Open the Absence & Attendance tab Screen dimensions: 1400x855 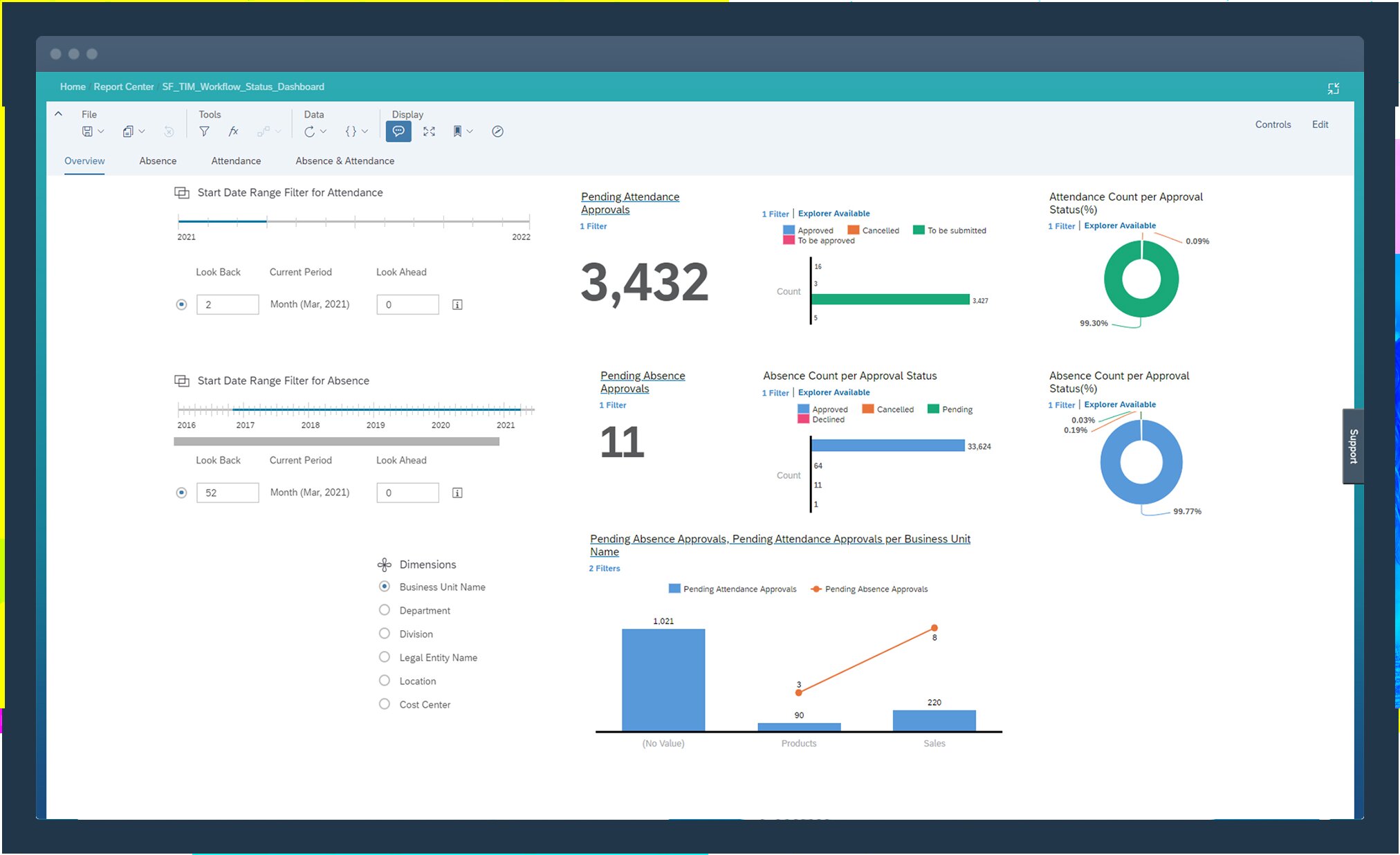[x=344, y=160]
